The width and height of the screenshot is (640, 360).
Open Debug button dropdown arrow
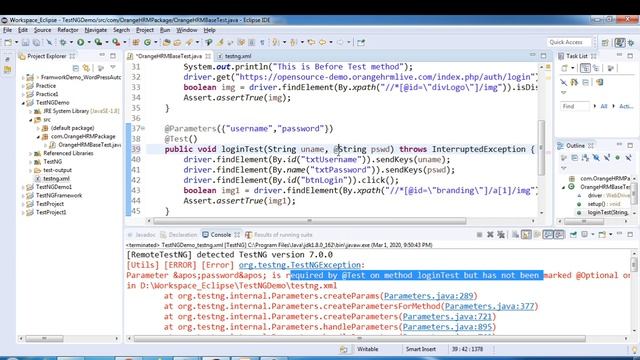(71, 42)
